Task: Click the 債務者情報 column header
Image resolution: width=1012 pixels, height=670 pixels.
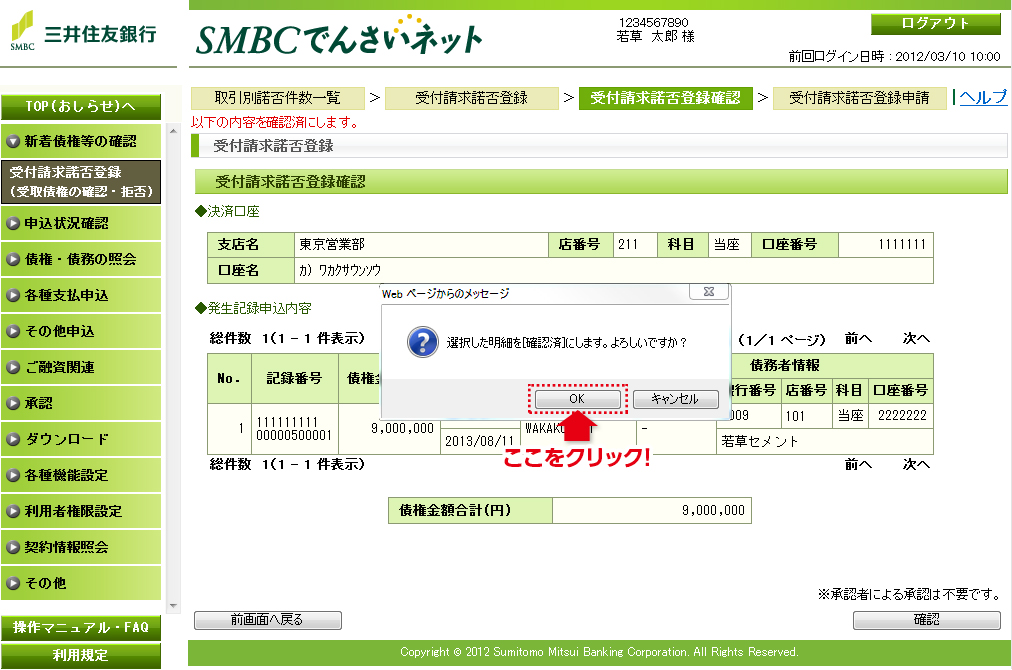Action: tap(785, 365)
